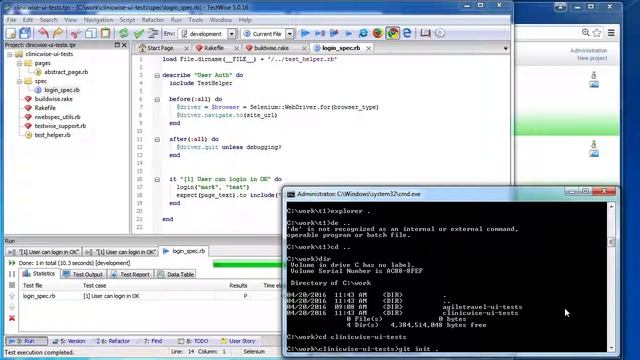Select rwebspec_utils.rb in project tree
The image size is (640, 360).
[x=57, y=117]
